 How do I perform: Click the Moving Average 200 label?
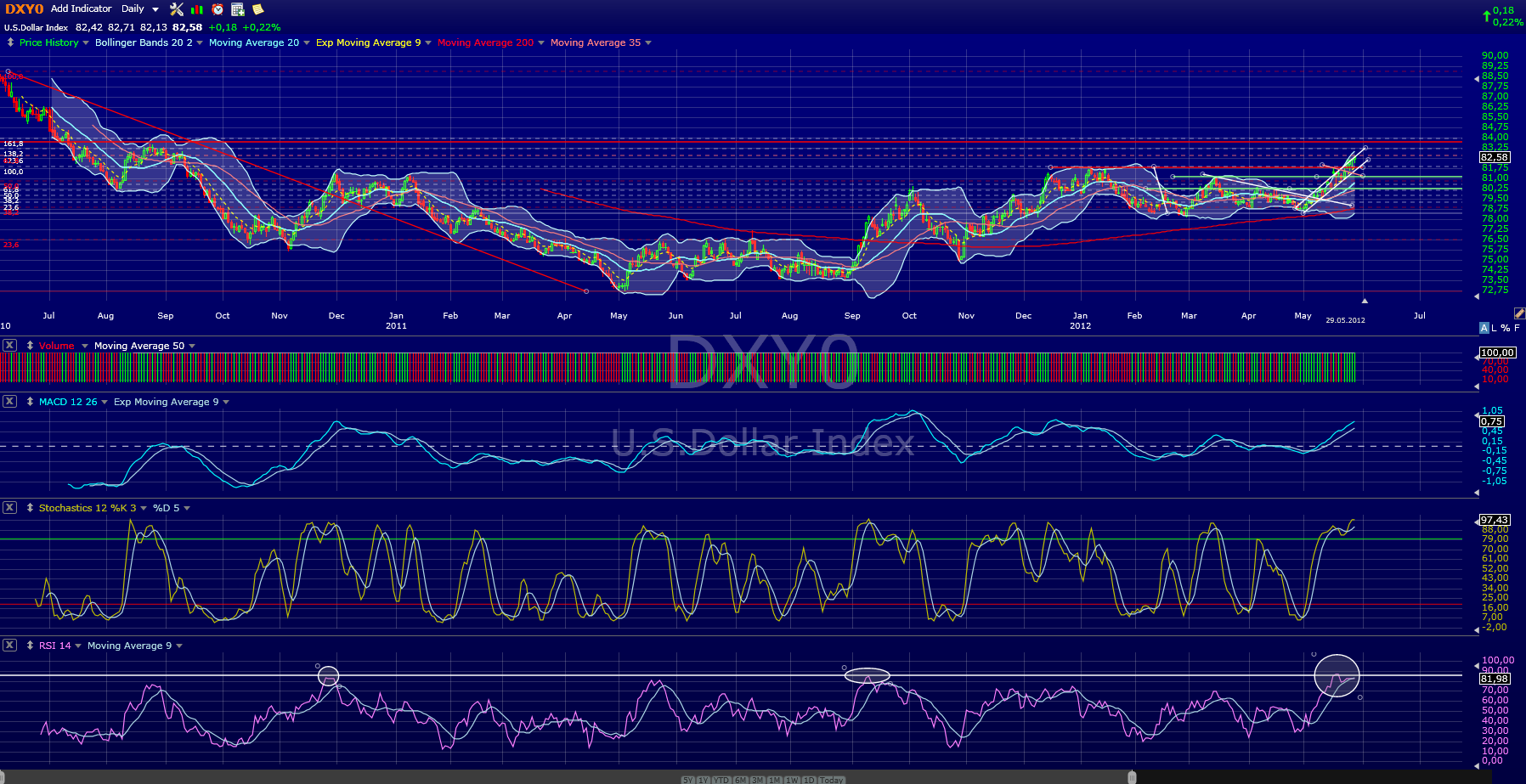[486, 42]
